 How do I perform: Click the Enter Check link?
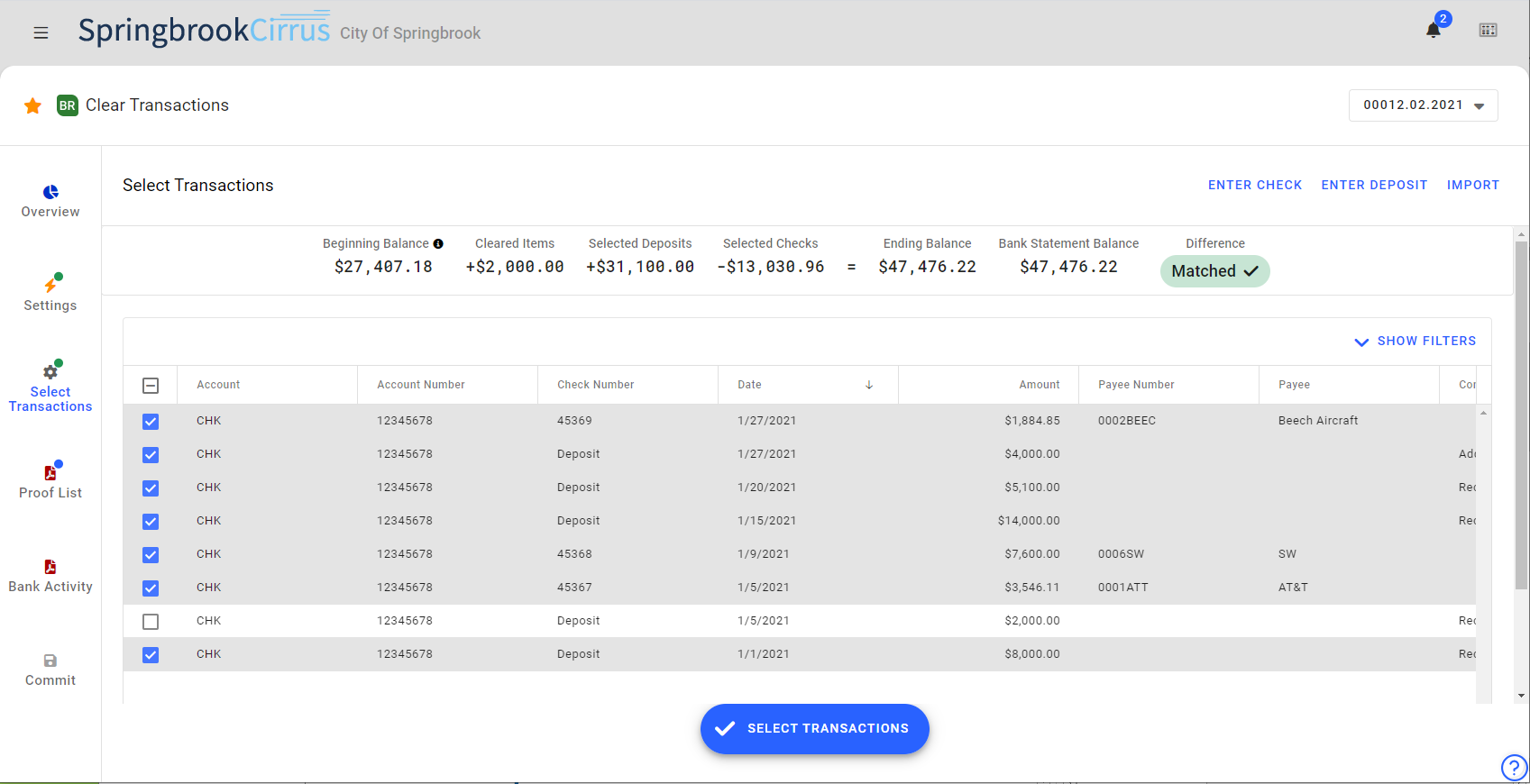1254,186
